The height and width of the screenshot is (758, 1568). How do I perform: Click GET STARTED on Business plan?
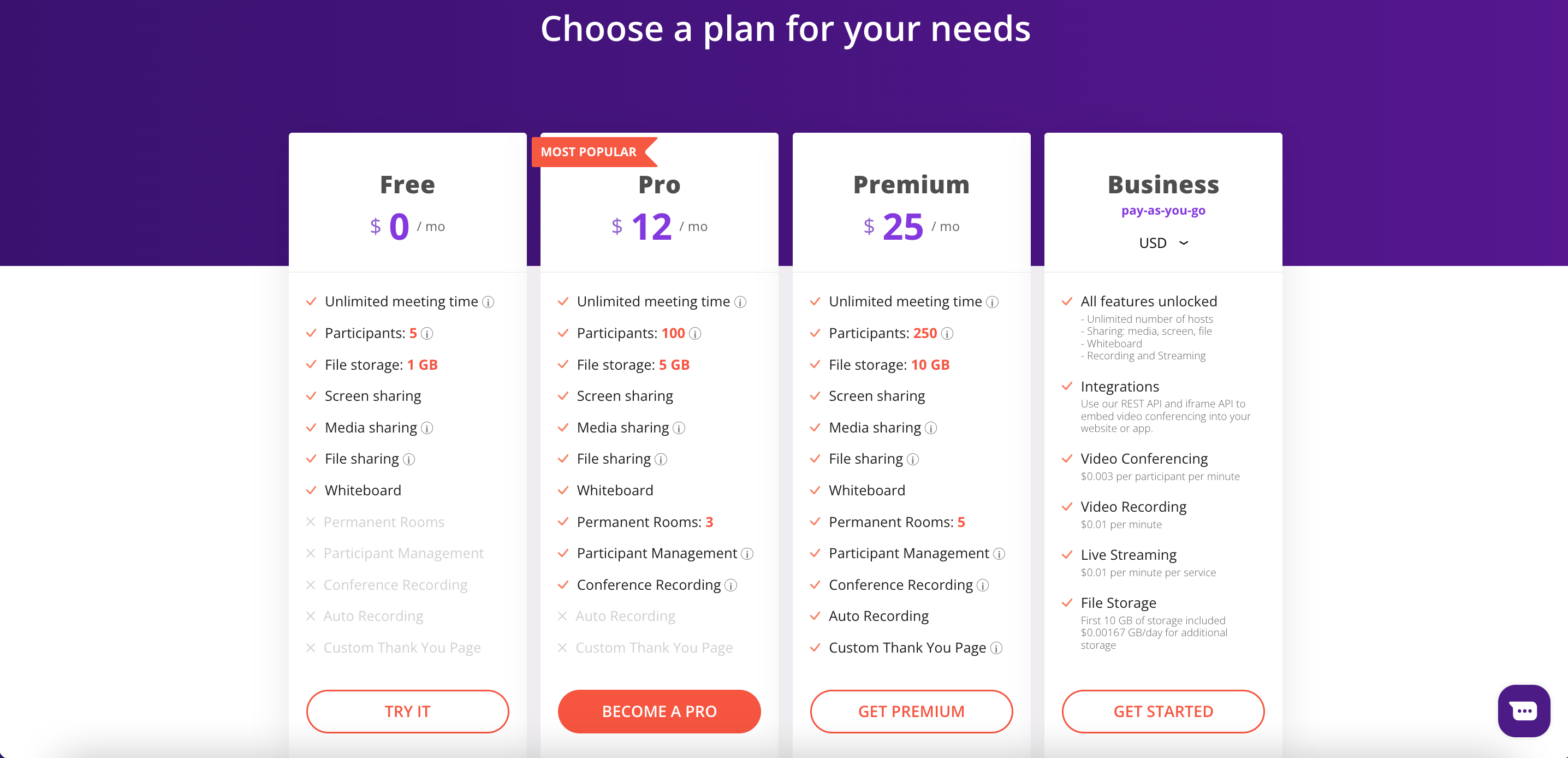(1162, 711)
